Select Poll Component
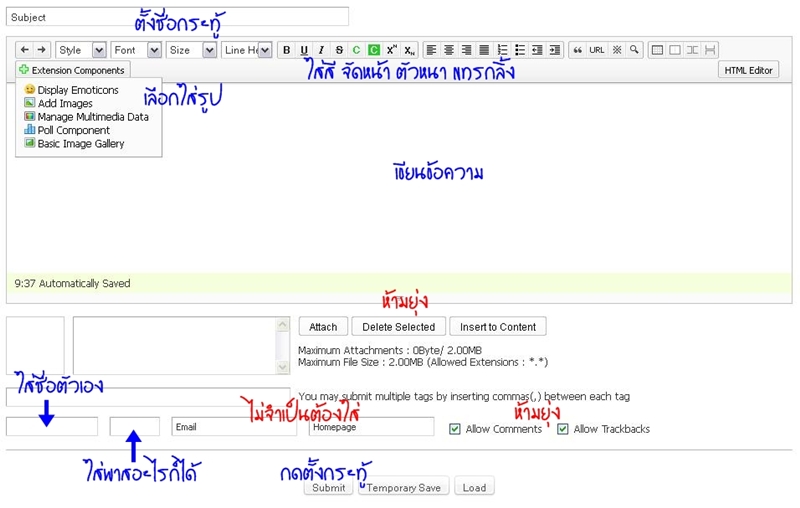This screenshot has width=800, height=508. coord(67,130)
